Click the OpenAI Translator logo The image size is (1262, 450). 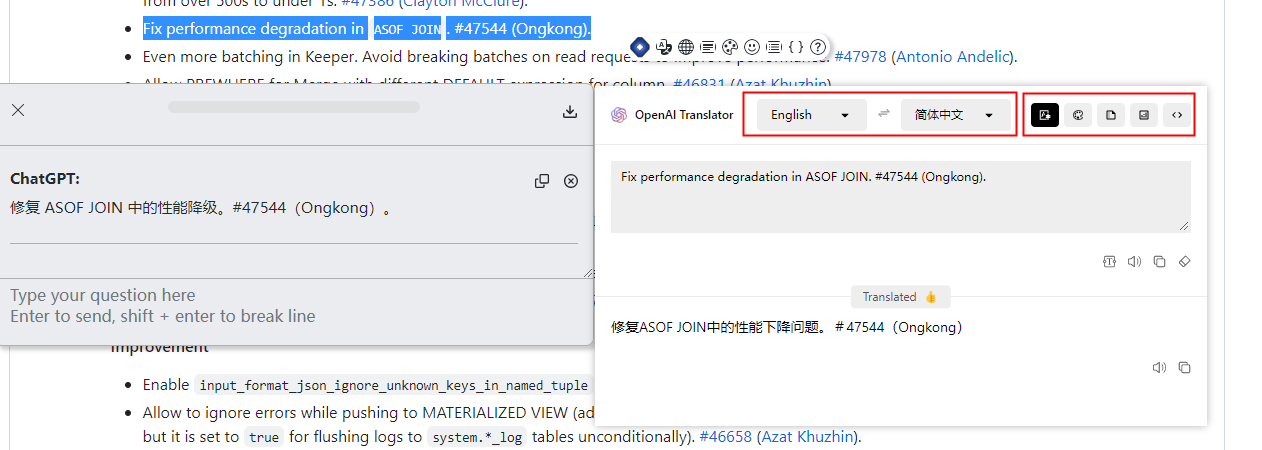pyautogui.click(x=619, y=115)
